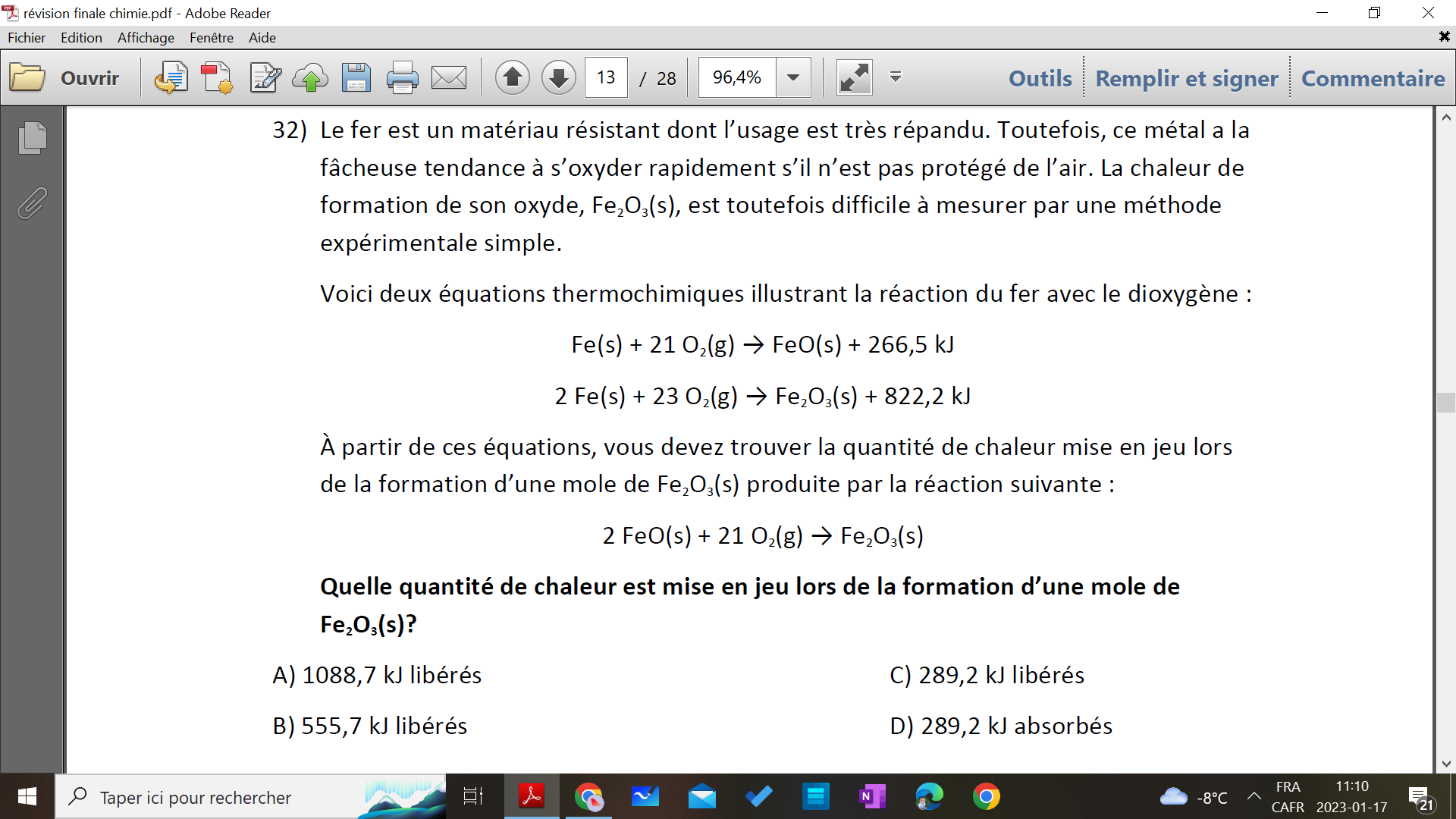The height and width of the screenshot is (819, 1456).
Task: Edit the current page number field
Action: (x=605, y=77)
